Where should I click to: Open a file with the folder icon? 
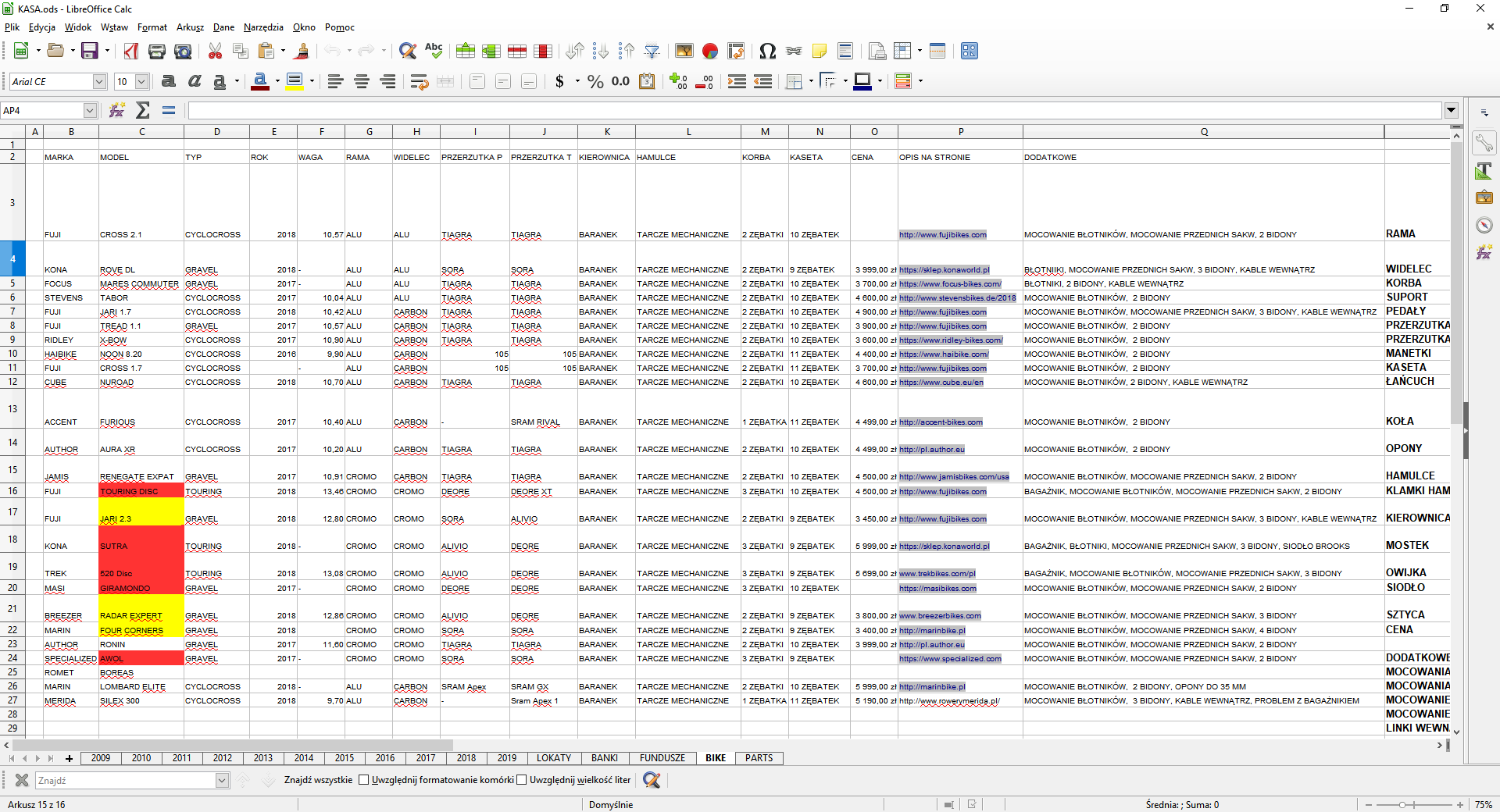tap(55, 52)
